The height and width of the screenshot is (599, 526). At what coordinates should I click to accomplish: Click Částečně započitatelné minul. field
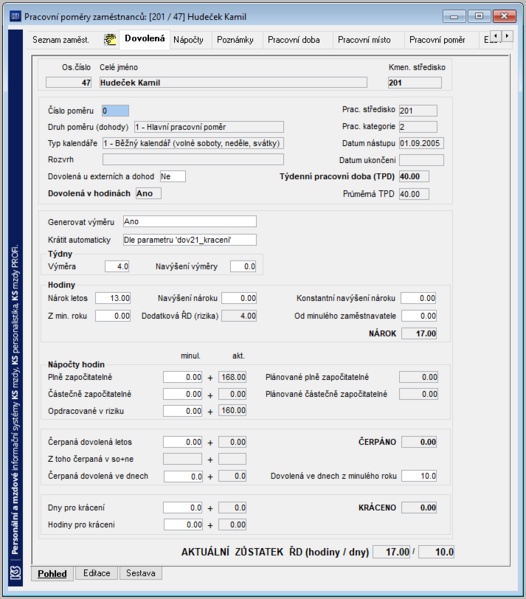183,394
